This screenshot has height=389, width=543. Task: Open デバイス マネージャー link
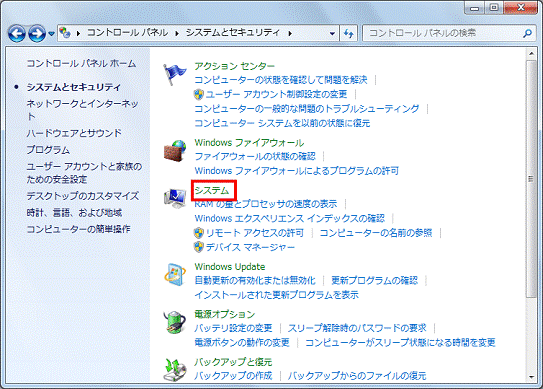[250, 247]
